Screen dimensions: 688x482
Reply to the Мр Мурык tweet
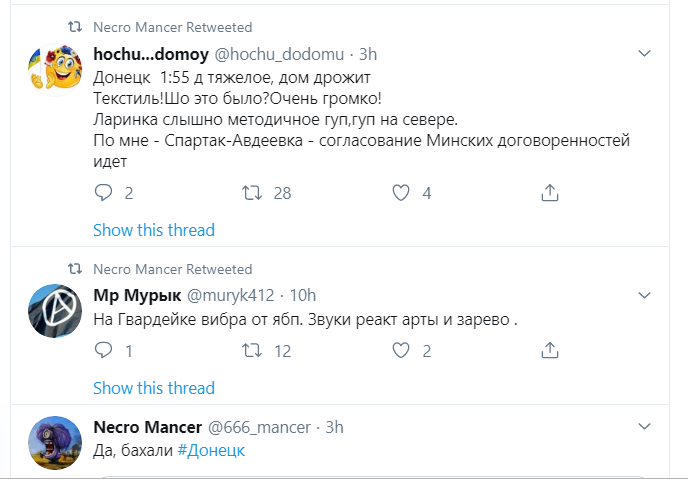104,350
